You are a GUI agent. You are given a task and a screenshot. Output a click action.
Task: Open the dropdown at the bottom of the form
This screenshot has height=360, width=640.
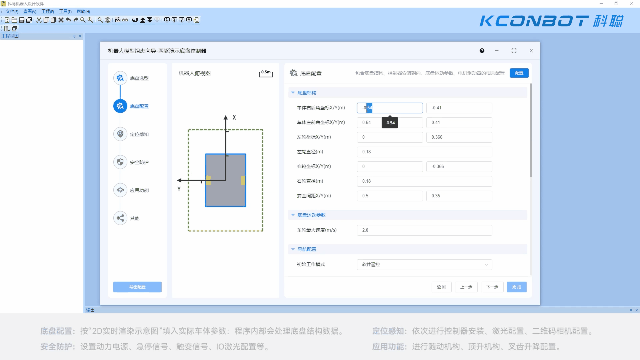[x=424, y=264]
